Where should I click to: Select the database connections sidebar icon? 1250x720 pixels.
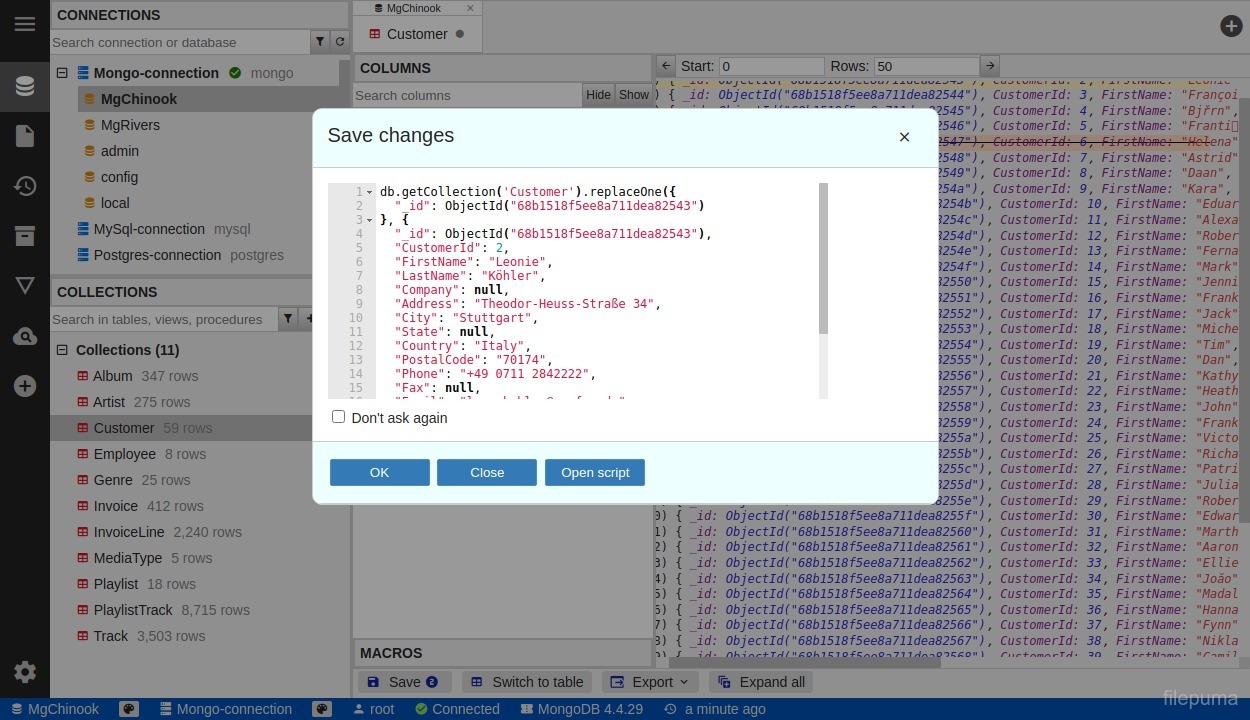point(25,86)
